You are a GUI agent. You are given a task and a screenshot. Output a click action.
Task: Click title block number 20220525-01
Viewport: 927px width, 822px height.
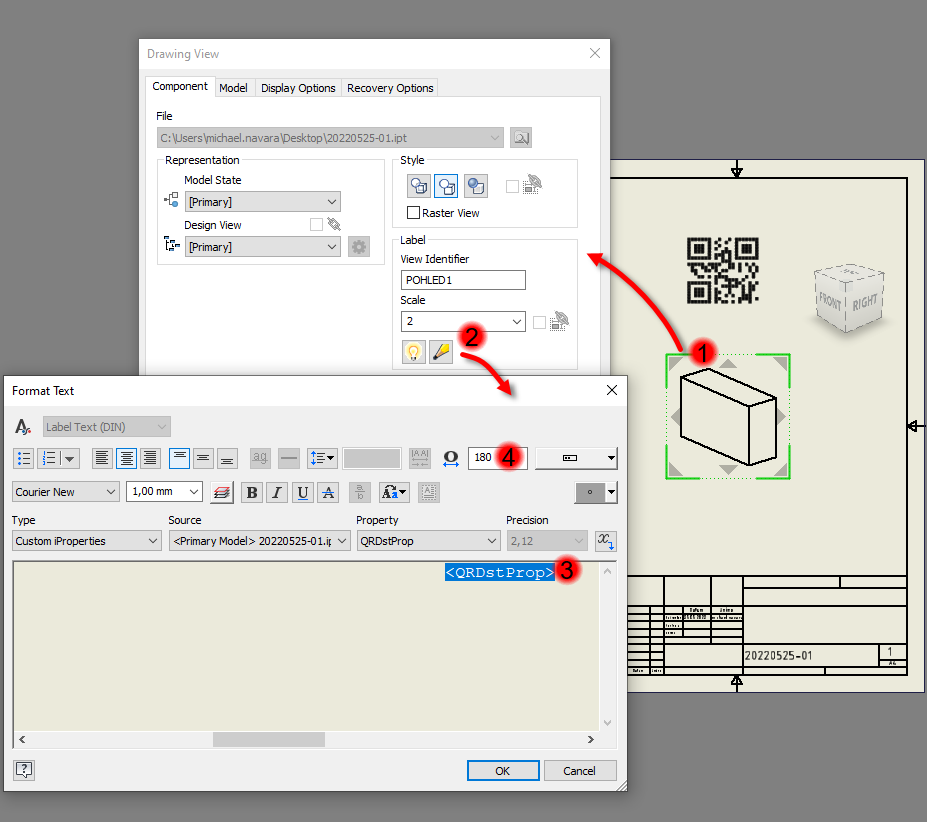(x=778, y=655)
